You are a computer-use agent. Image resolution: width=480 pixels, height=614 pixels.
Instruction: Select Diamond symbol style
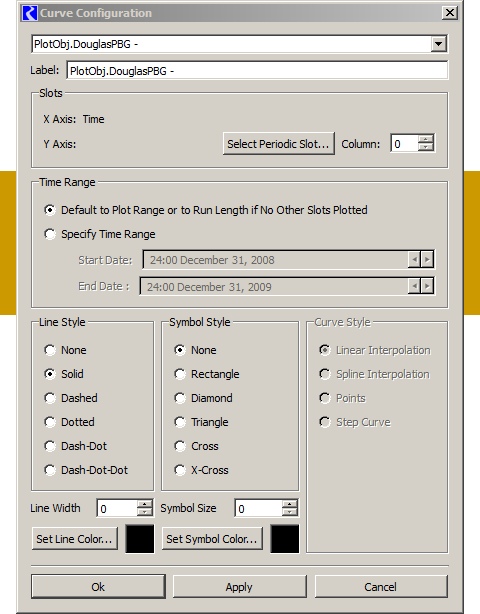[204, 398]
